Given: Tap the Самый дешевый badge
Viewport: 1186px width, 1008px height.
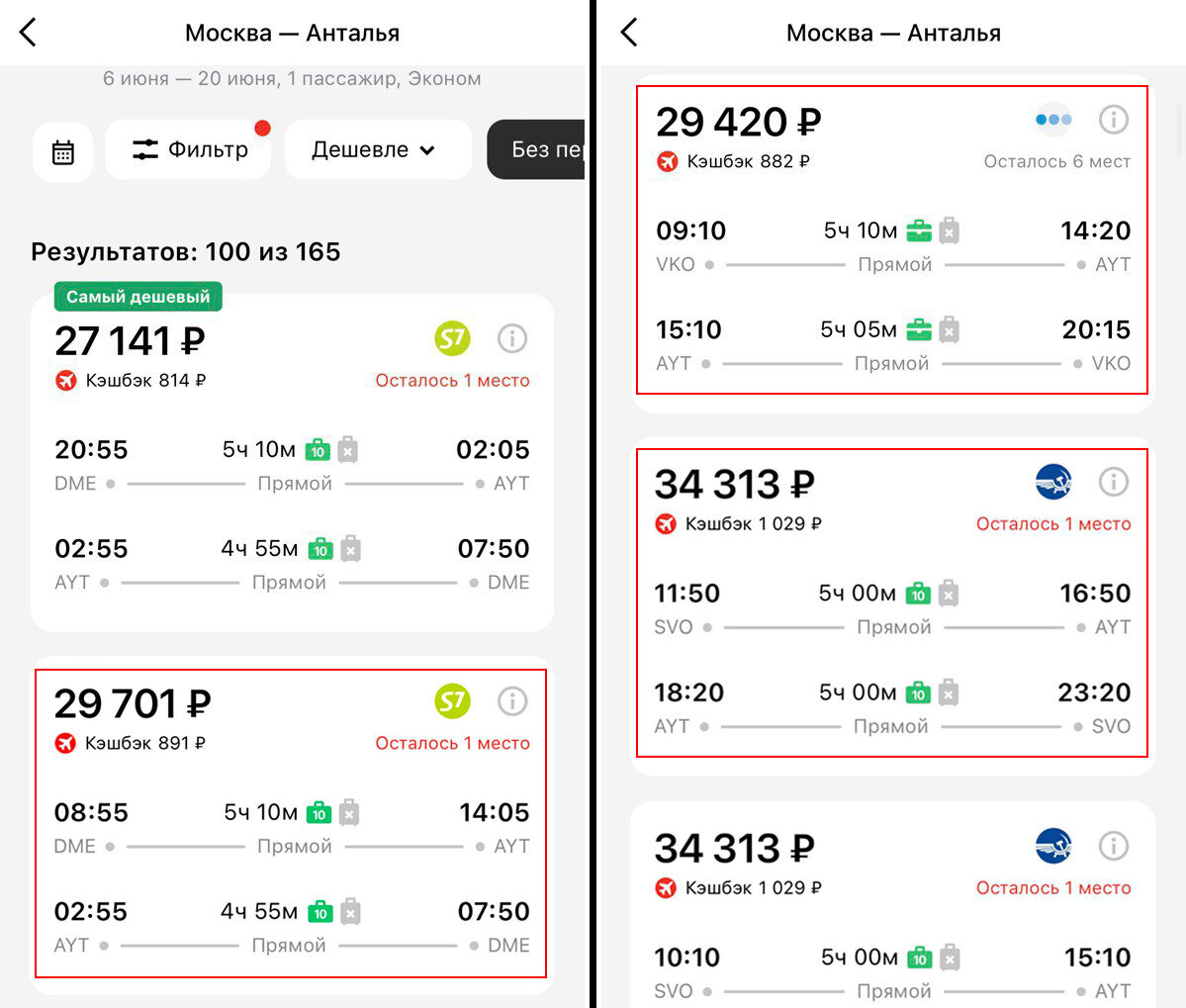Looking at the screenshot, I should pyautogui.click(x=137, y=297).
